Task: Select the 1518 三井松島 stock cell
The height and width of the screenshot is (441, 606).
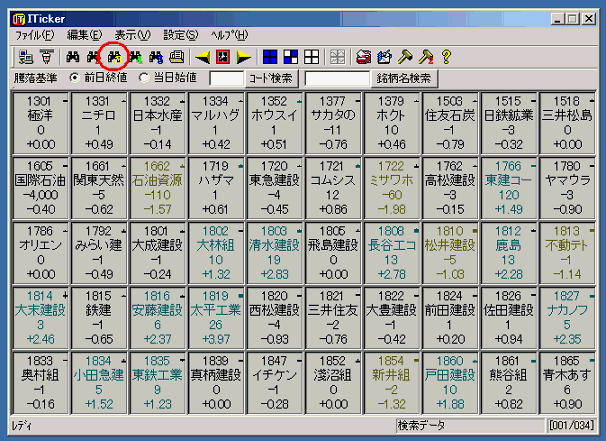Action: tap(567, 123)
